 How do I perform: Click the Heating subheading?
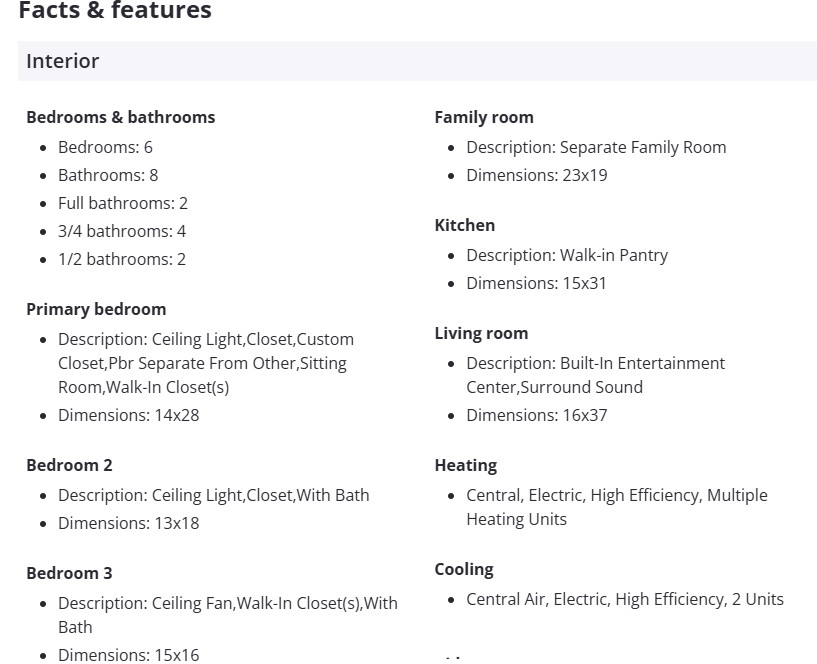click(x=465, y=465)
